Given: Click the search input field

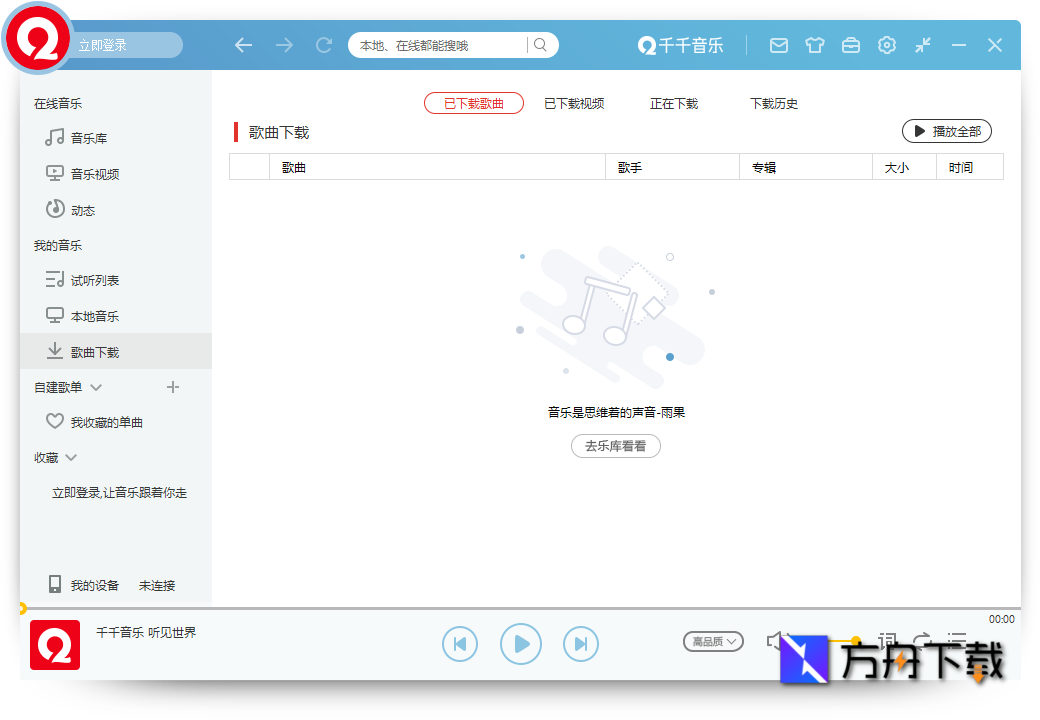Looking at the screenshot, I should point(435,45).
